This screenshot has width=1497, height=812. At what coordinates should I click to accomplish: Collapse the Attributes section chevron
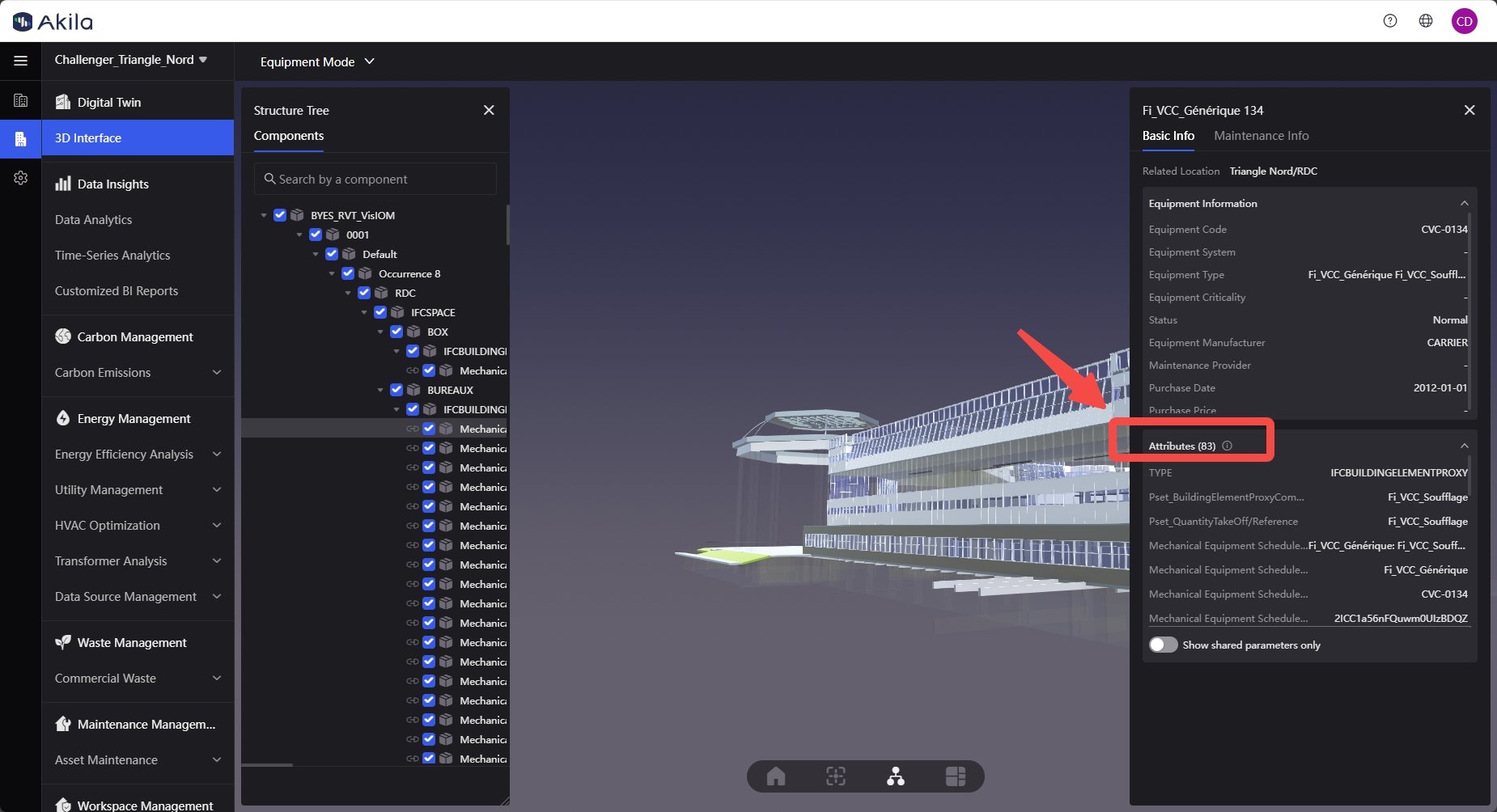click(x=1464, y=446)
